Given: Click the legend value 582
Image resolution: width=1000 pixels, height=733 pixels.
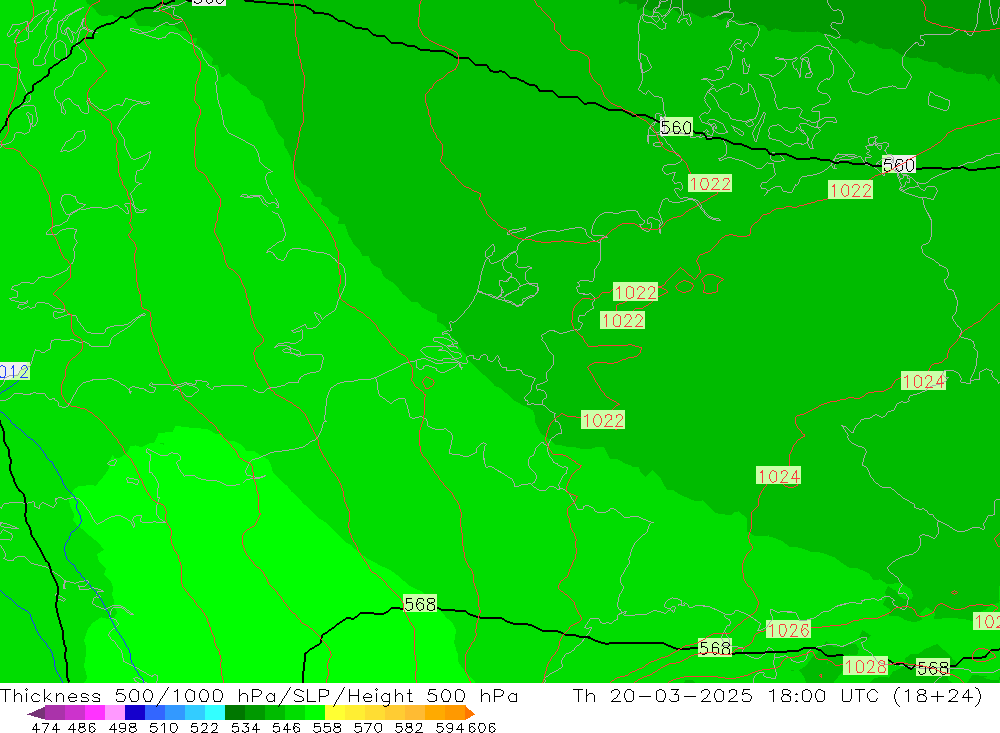Looking at the screenshot, I should tap(408, 727).
